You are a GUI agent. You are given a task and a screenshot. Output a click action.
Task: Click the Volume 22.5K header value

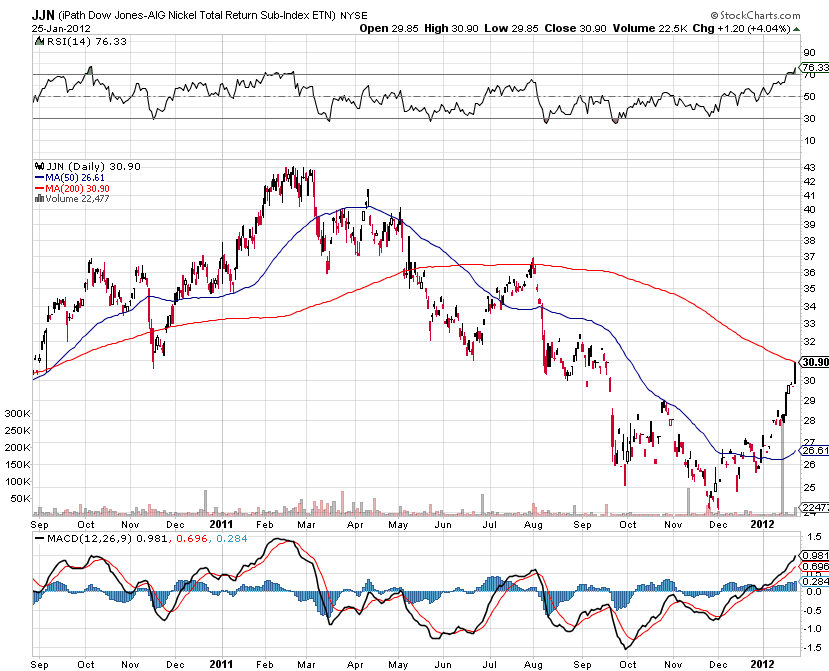point(650,28)
